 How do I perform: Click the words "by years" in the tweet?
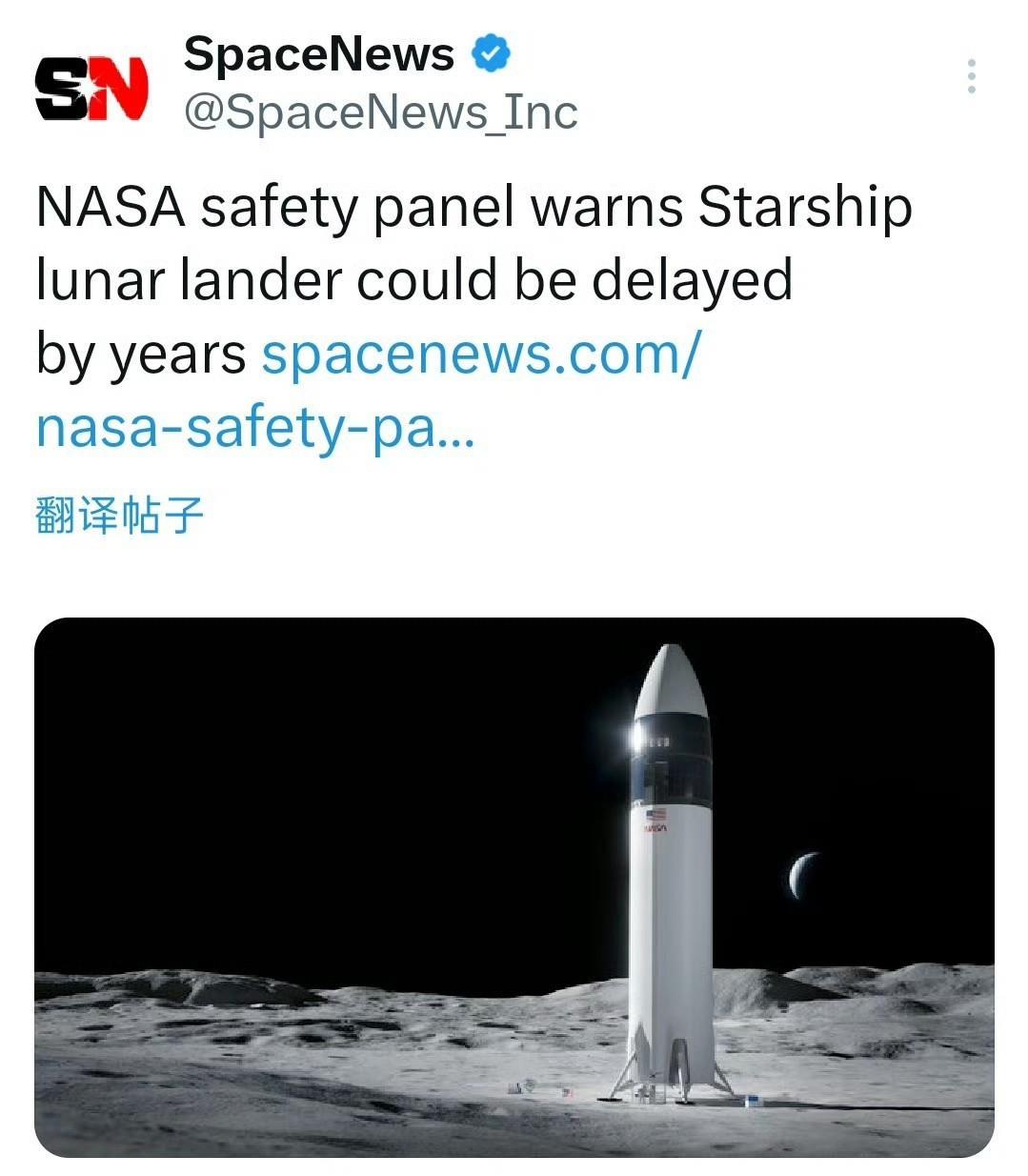(141, 355)
